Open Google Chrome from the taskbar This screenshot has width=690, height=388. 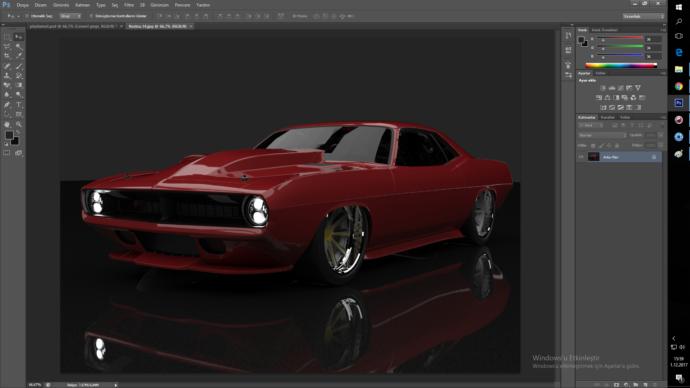(x=679, y=86)
